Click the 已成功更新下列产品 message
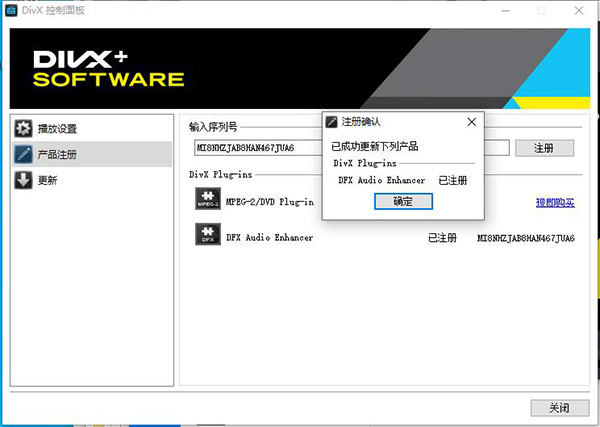 tap(375, 146)
